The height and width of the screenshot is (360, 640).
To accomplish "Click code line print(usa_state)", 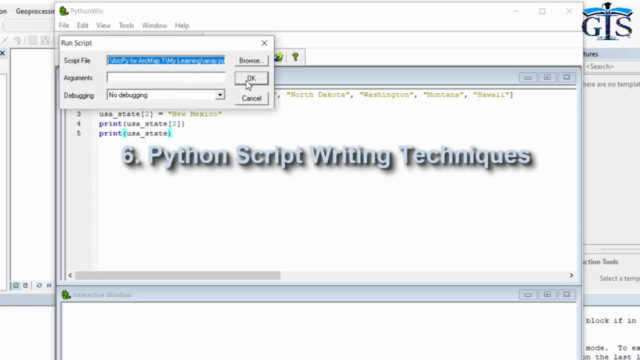I will click(x=135, y=133).
